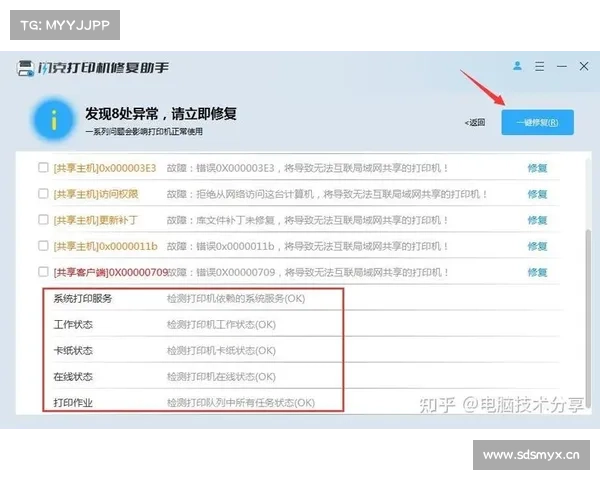This screenshot has width=600, height=480.
Task: Click 检测打印机依赖的系统服务(OK) text
Action: [x=236, y=298]
